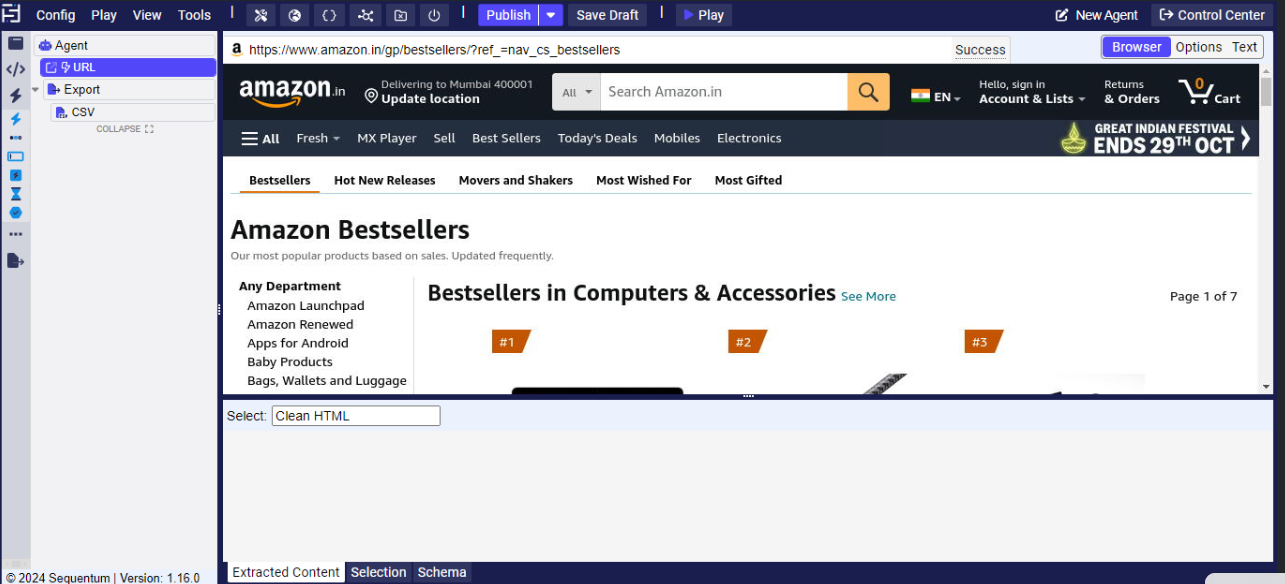Image resolution: width=1285 pixels, height=584 pixels.
Task: Open the Control Center button
Action: [x=1212, y=15]
